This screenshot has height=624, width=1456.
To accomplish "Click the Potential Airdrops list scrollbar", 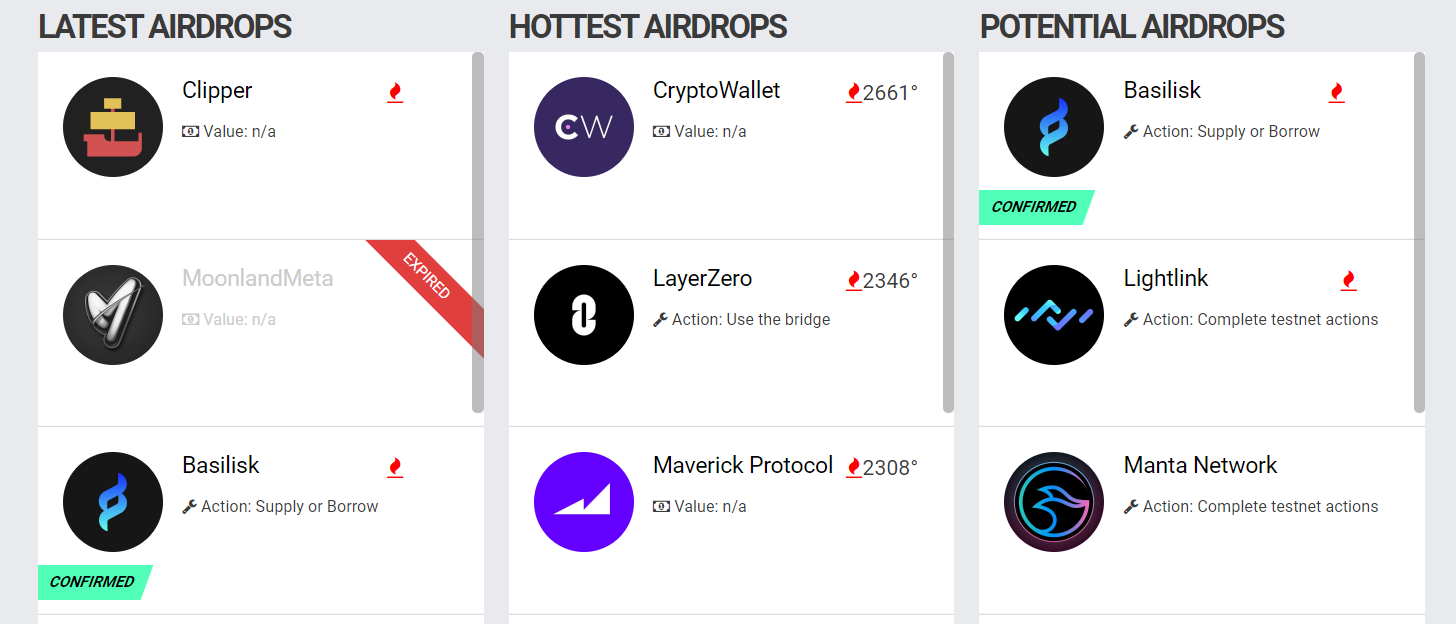I will click(x=1419, y=232).
